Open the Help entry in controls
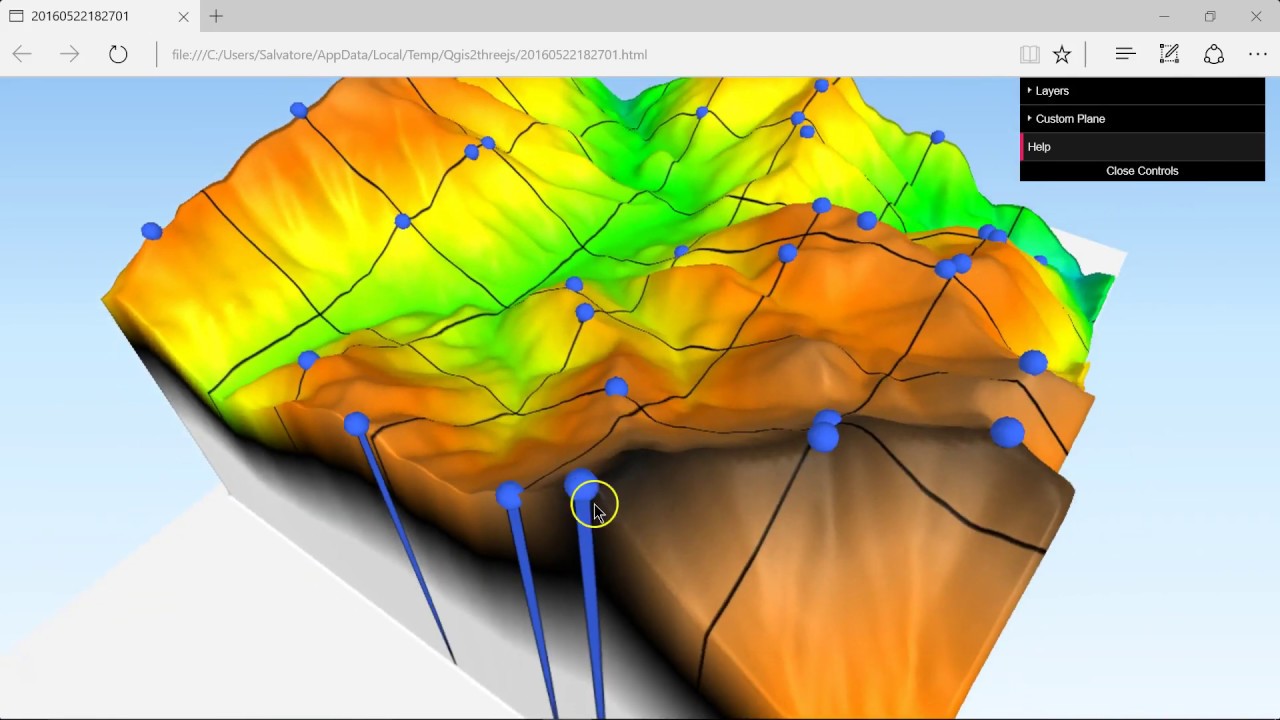Image resolution: width=1280 pixels, height=720 pixels. coord(1142,147)
